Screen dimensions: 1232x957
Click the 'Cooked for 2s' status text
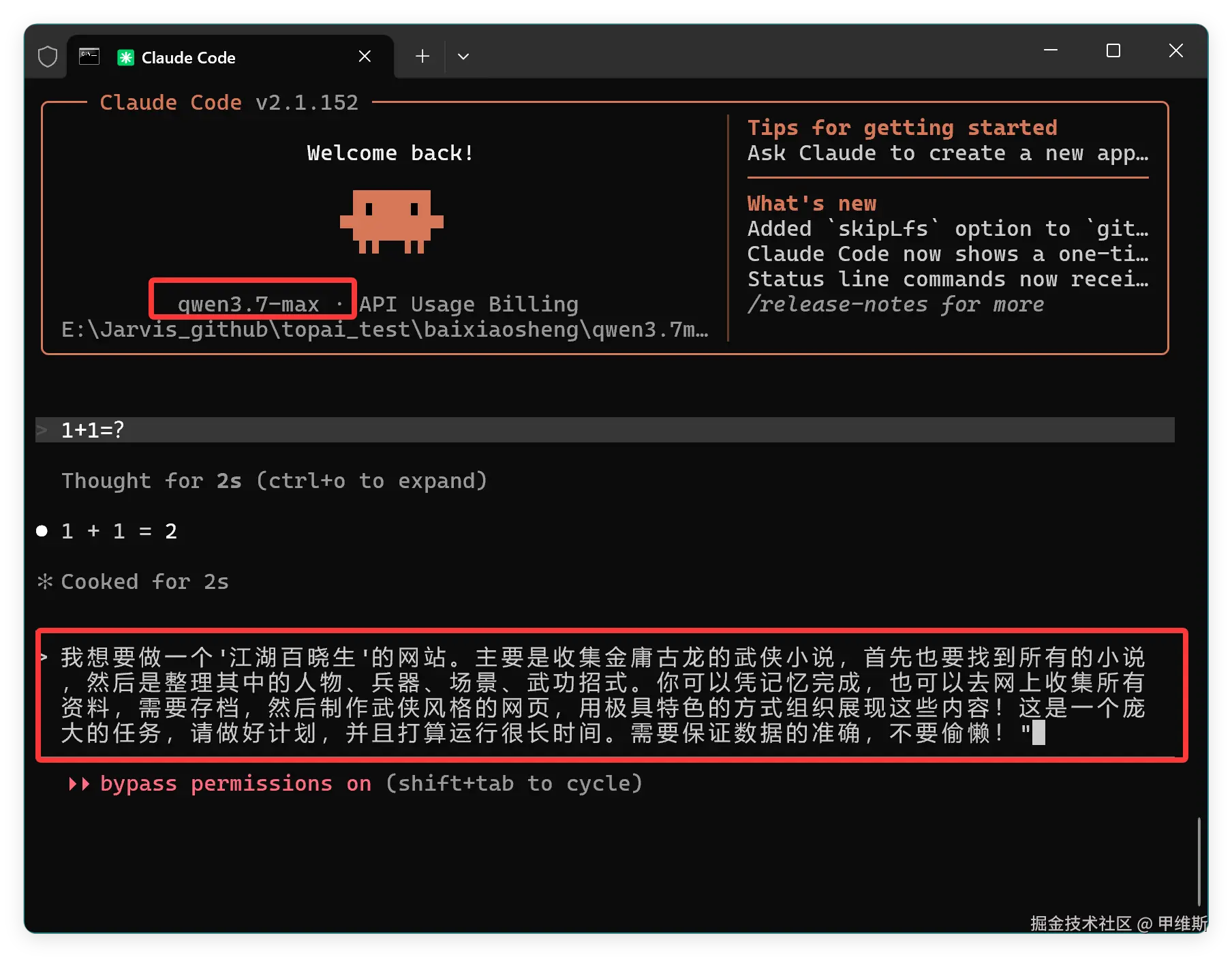(145, 581)
